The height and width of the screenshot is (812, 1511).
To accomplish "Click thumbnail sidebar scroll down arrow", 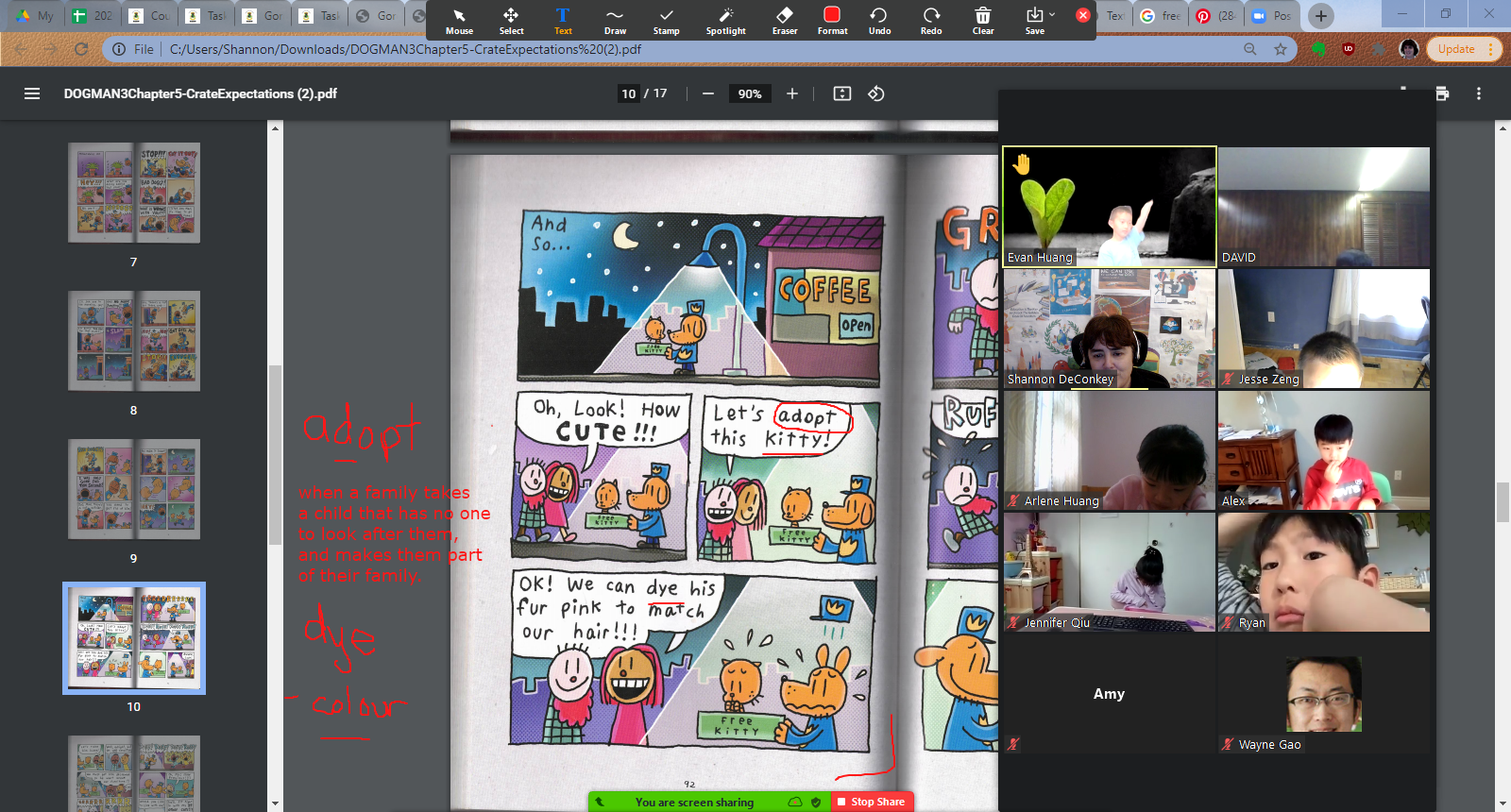I will point(275,804).
